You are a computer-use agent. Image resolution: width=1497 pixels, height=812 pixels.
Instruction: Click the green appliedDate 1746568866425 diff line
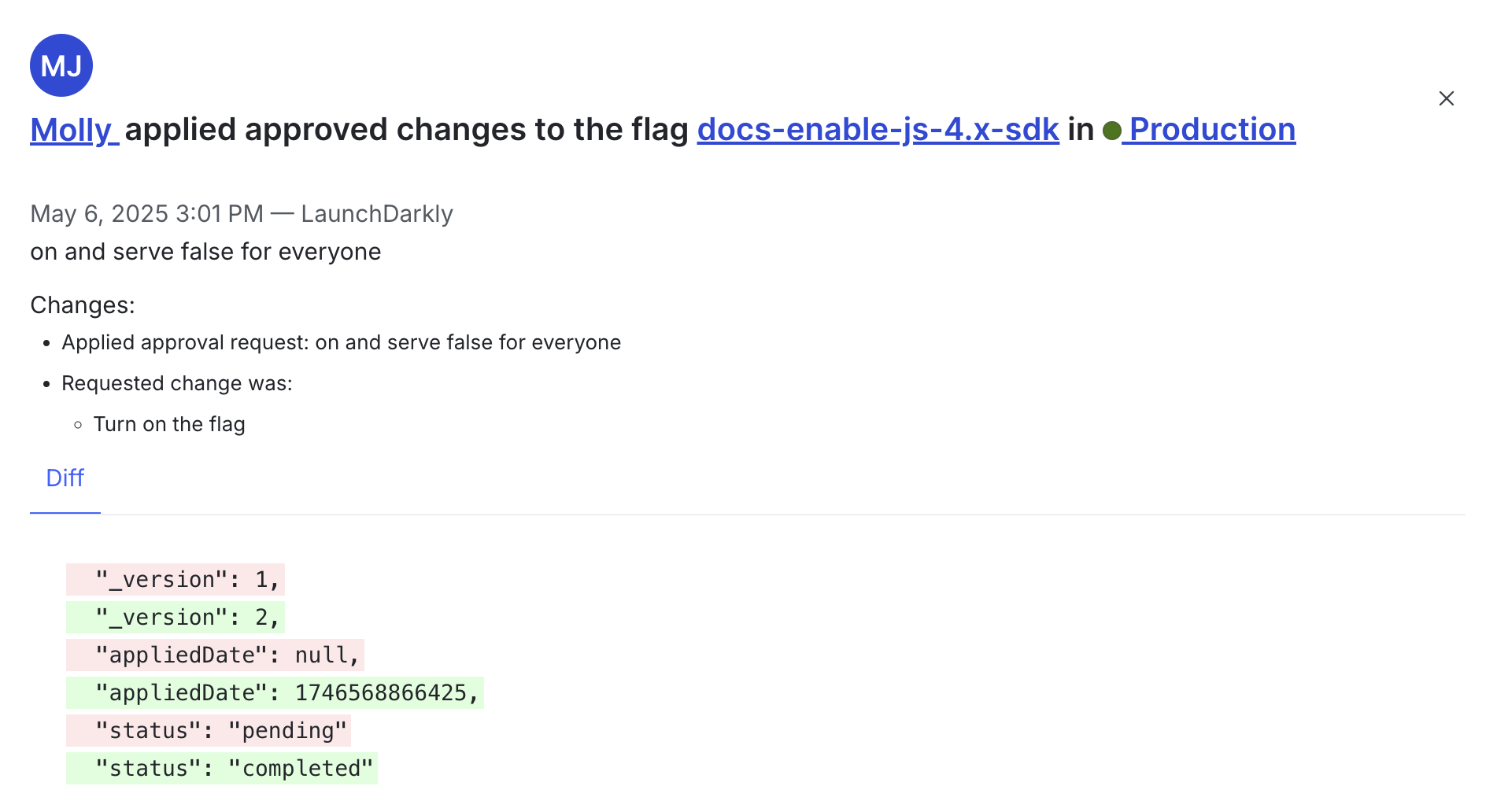[x=274, y=692]
